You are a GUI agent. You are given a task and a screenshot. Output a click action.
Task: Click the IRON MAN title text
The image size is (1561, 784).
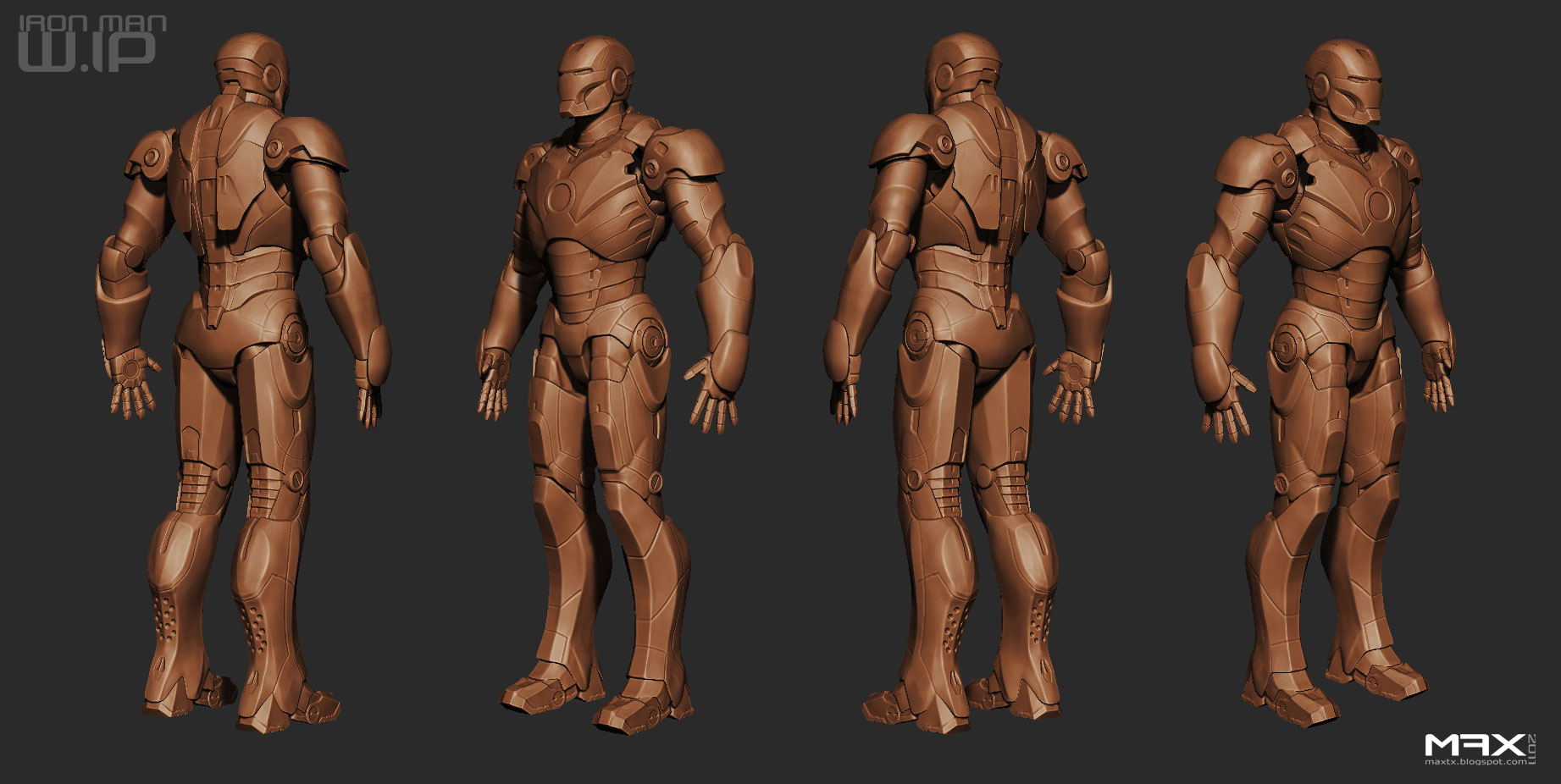coord(92,22)
